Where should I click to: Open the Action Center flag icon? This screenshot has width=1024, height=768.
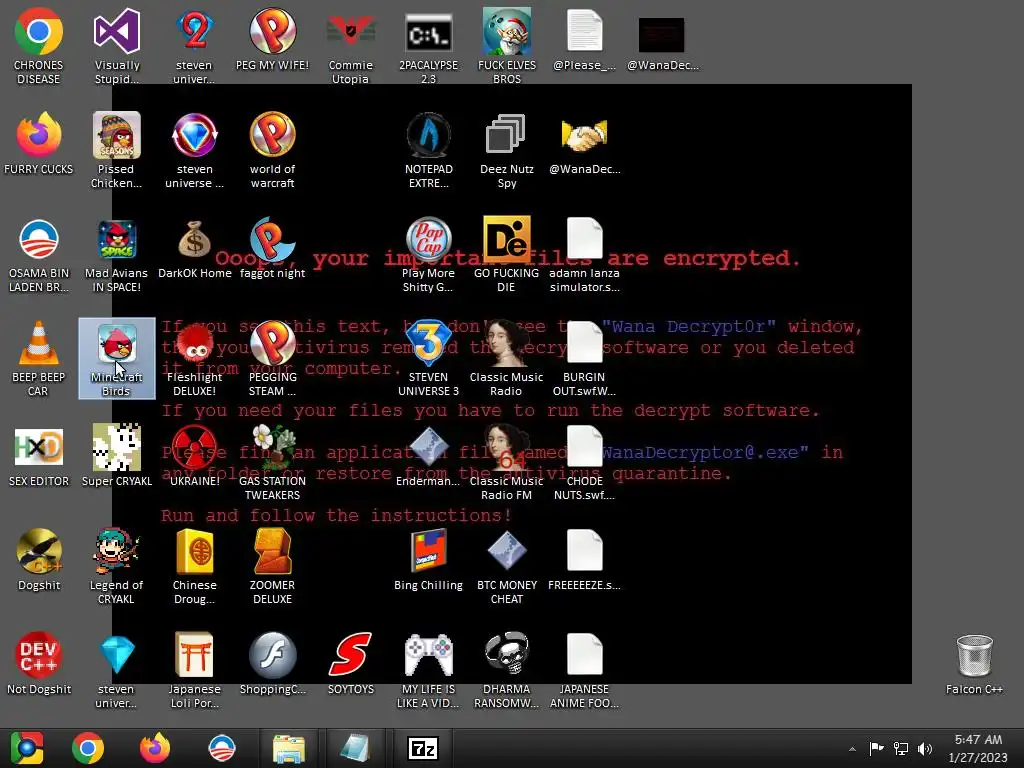pyautogui.click(x=876, y=748)
